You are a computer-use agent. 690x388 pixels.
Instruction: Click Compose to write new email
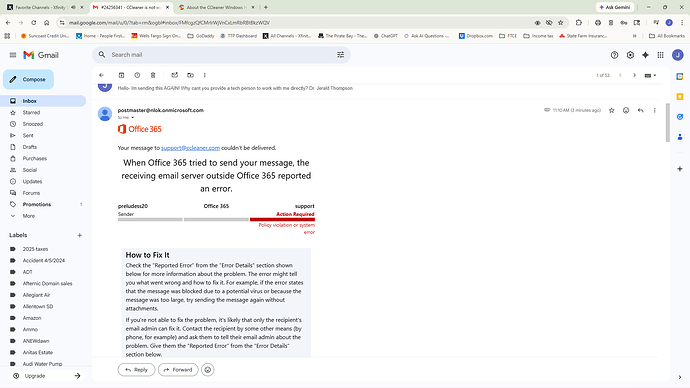tap(29, 80)
